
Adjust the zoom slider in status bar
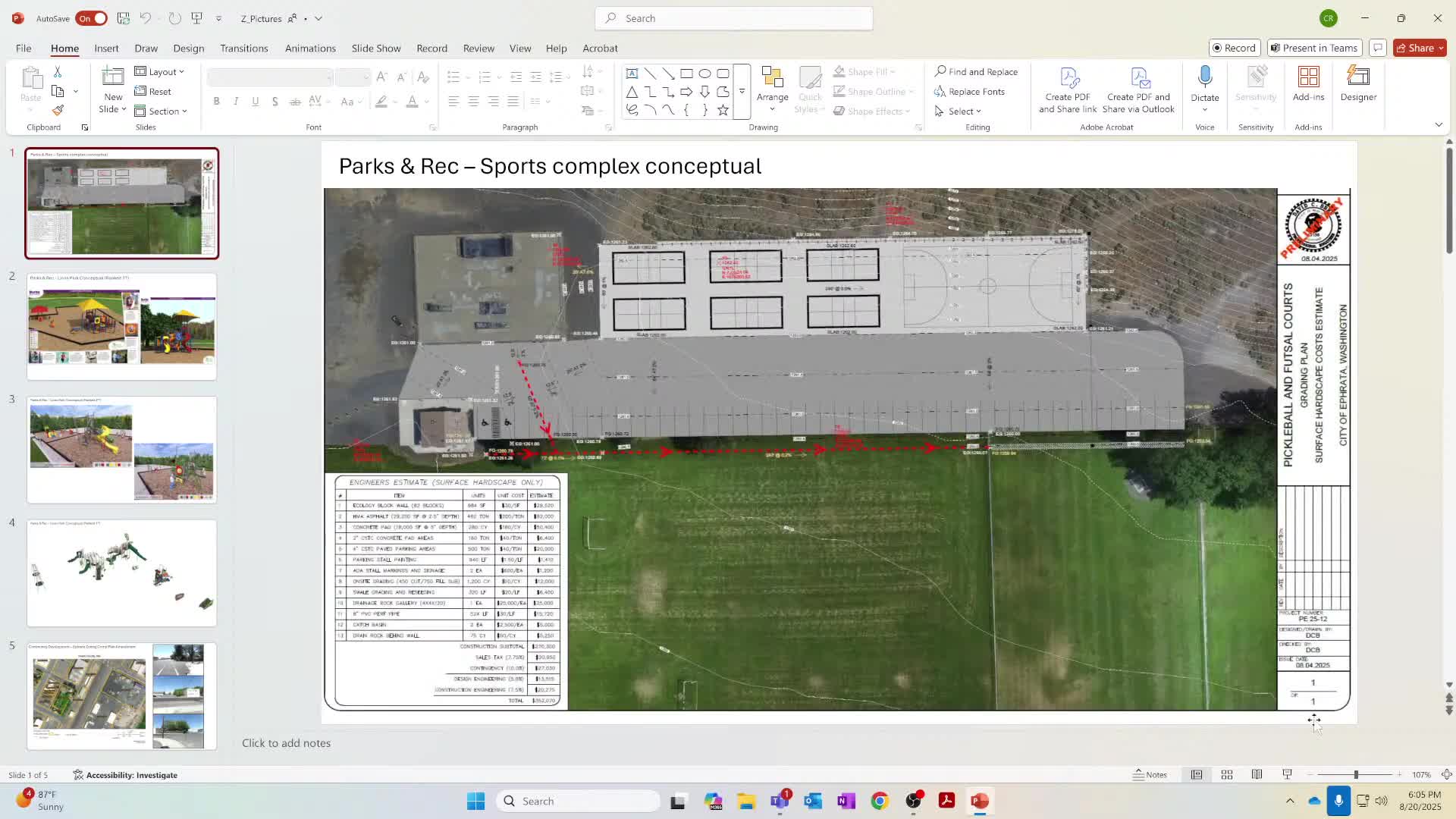click(x=1355, y=774)
